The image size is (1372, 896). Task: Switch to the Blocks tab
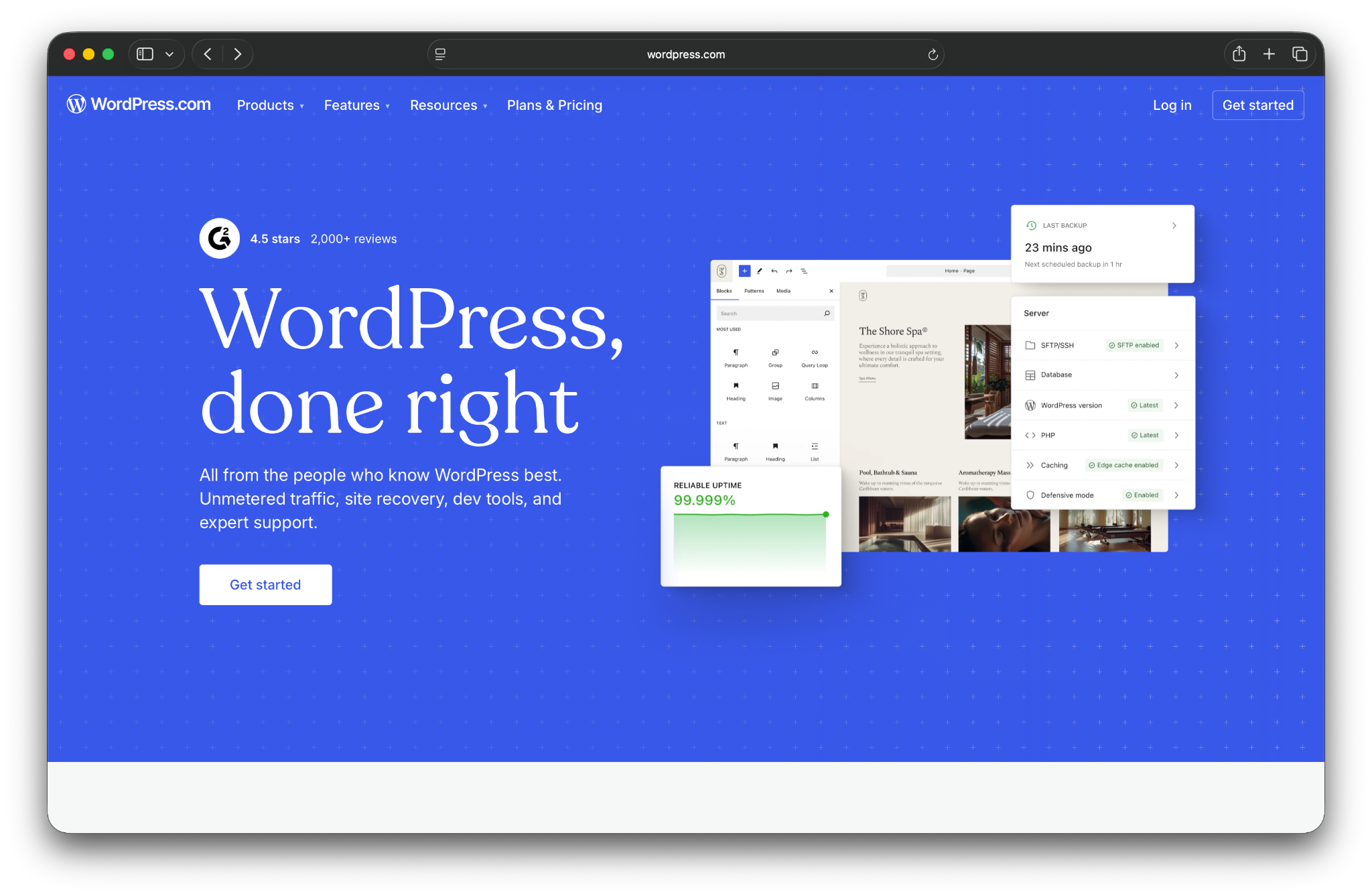tap(724, 291)
